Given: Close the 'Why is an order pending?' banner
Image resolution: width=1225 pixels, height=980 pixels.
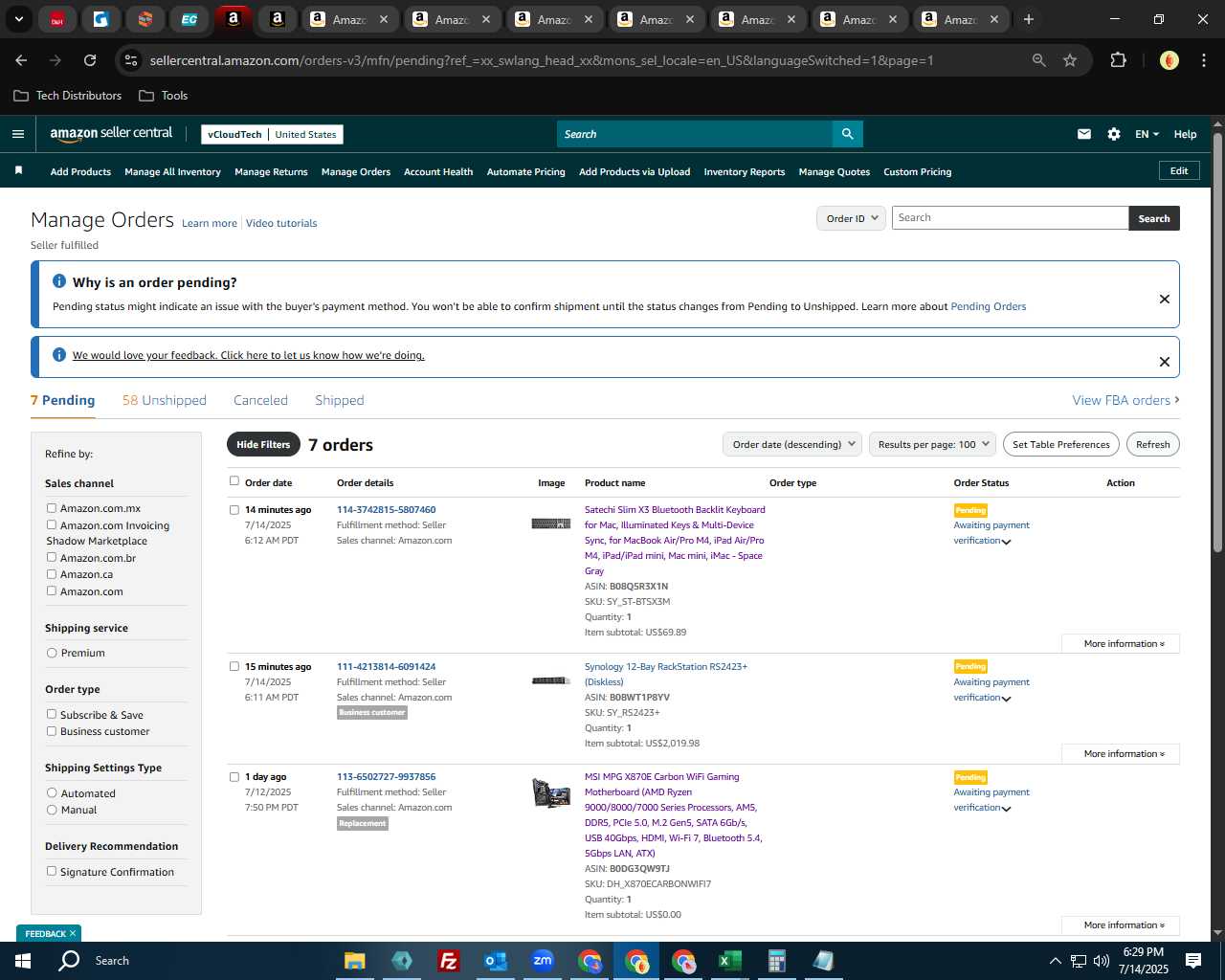Looking at the screenshot, I should coord(1165,299).
